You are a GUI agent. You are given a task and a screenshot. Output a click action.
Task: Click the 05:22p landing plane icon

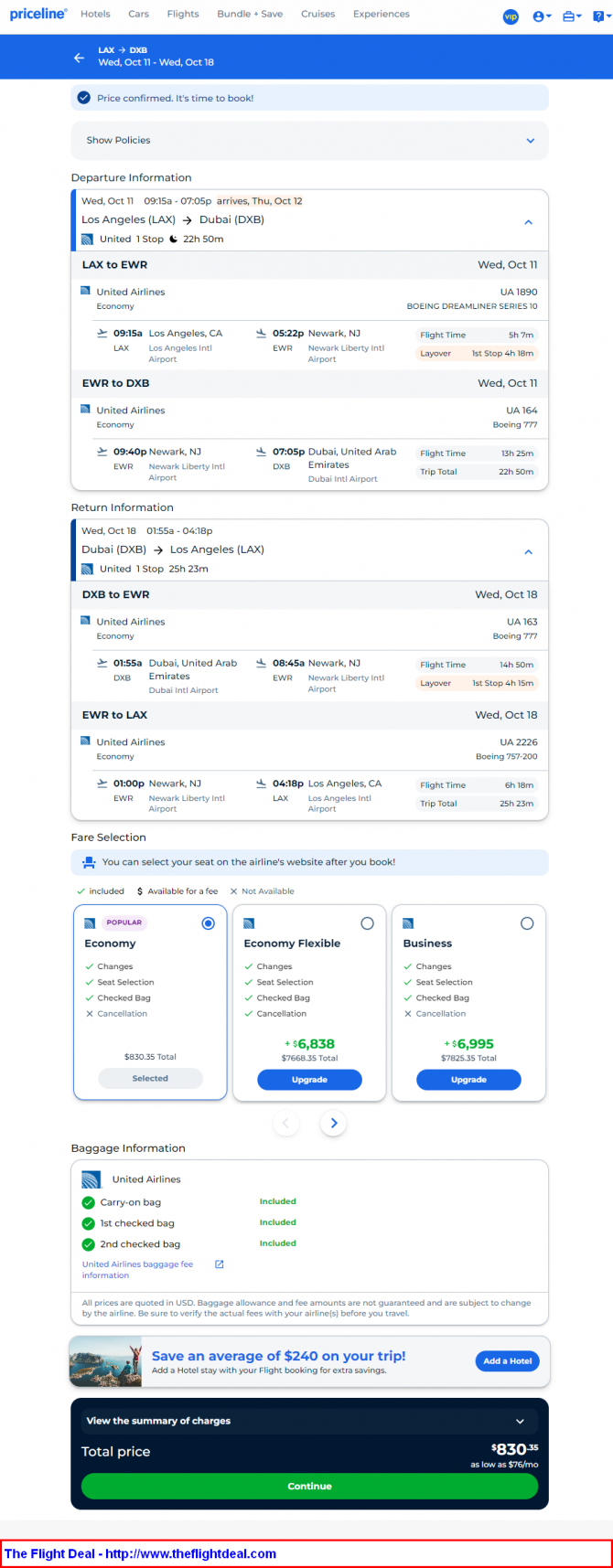(262, 333)
